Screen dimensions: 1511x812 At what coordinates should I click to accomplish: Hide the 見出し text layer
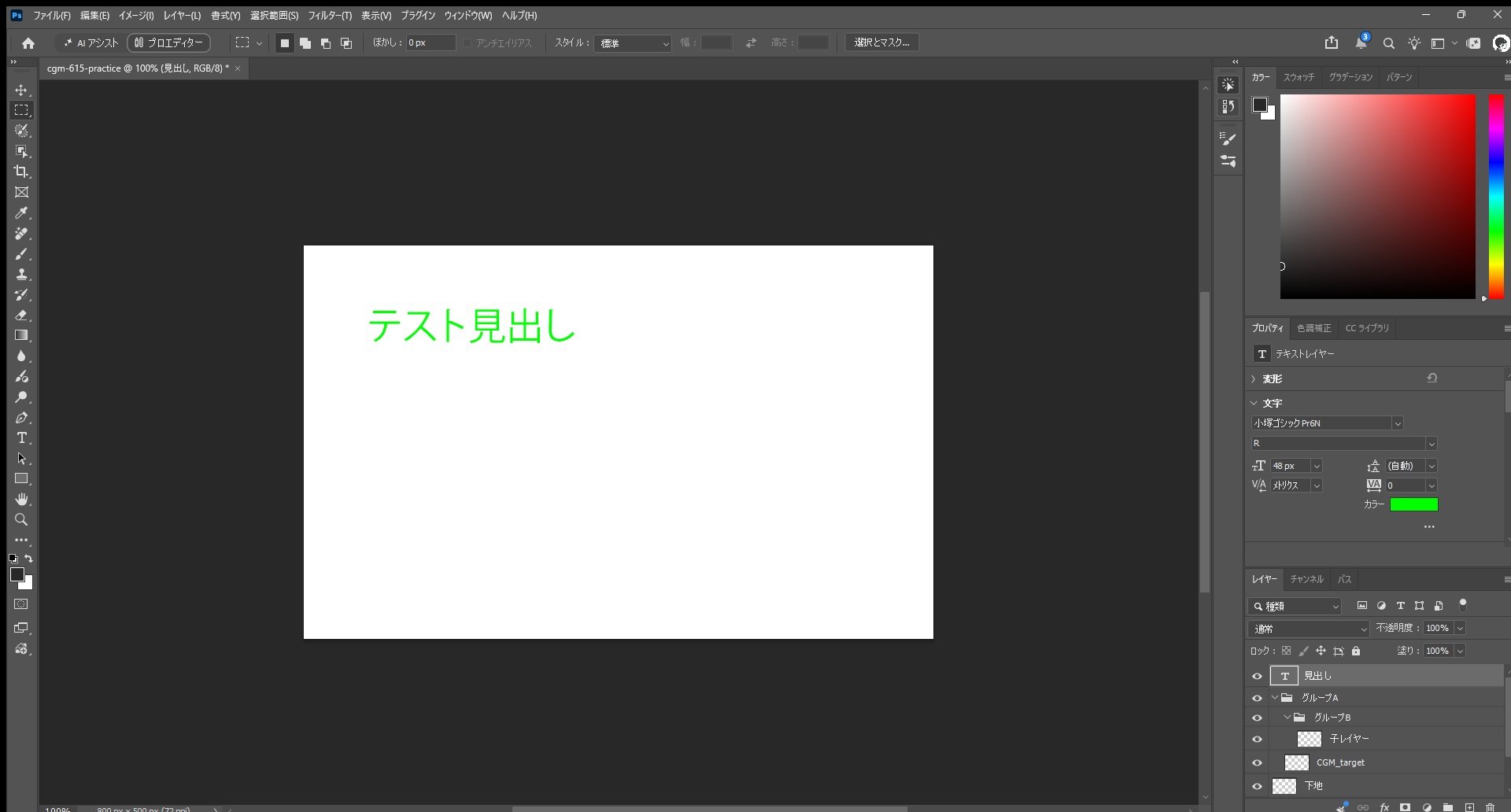[x=1257, y=676]
